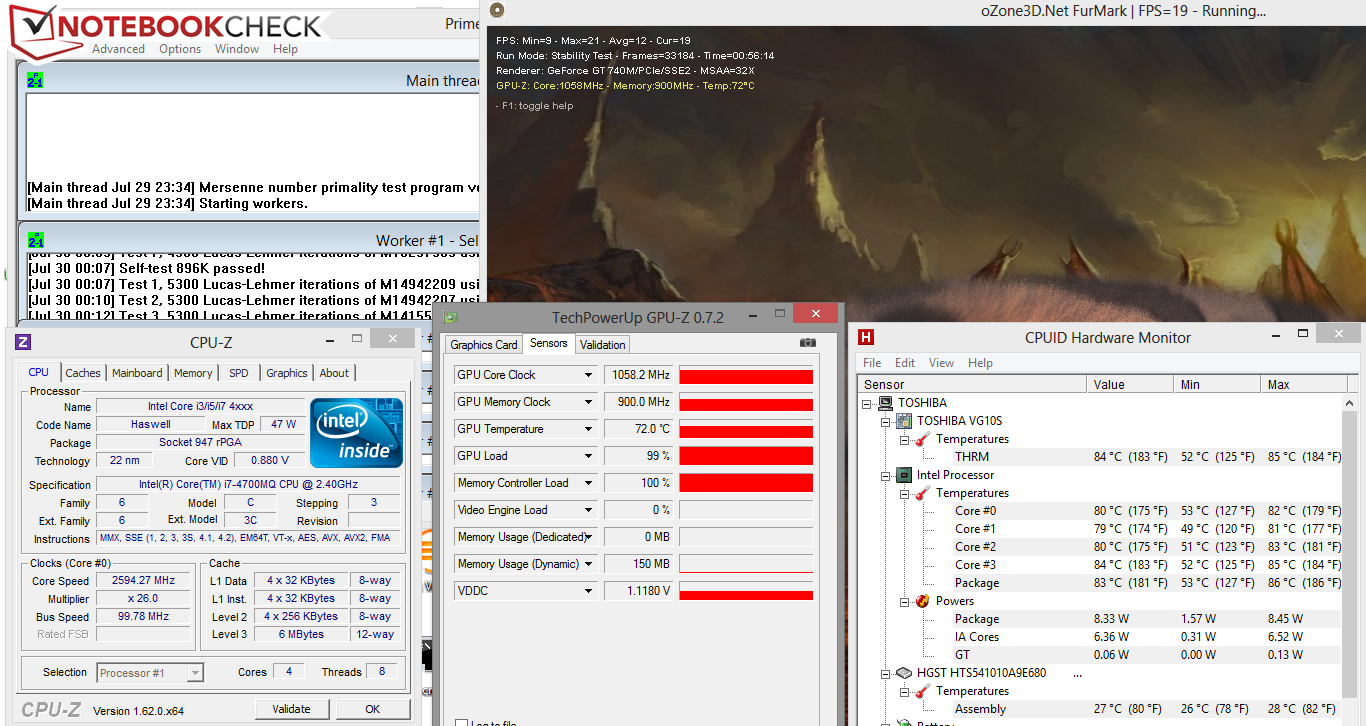Collapse Temperatures under Intel Processor
This screenshot has height=726, width=1366.
(904, 493)
